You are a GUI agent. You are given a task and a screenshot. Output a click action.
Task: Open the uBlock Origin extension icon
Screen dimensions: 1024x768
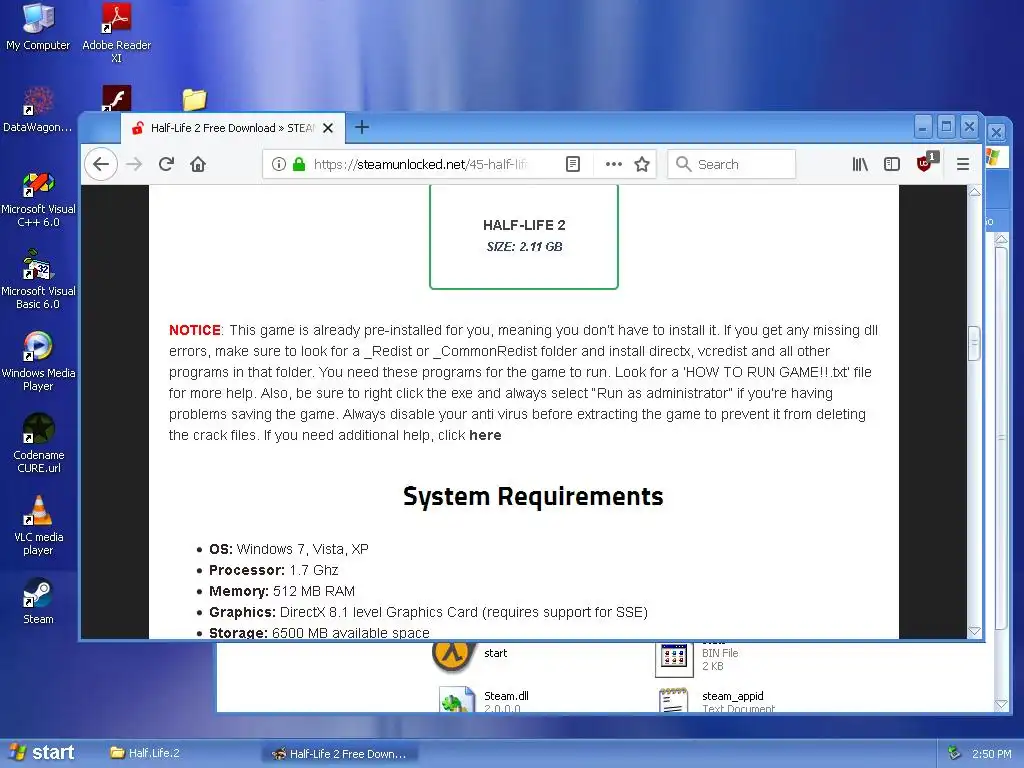point(927,163)
